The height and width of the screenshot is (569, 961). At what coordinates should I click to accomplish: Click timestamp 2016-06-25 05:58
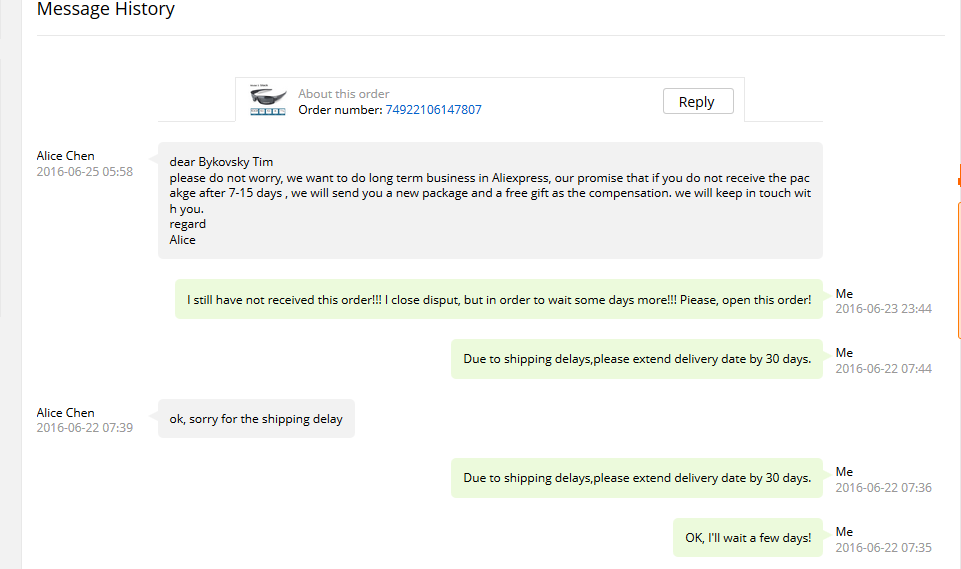(85, 172)
